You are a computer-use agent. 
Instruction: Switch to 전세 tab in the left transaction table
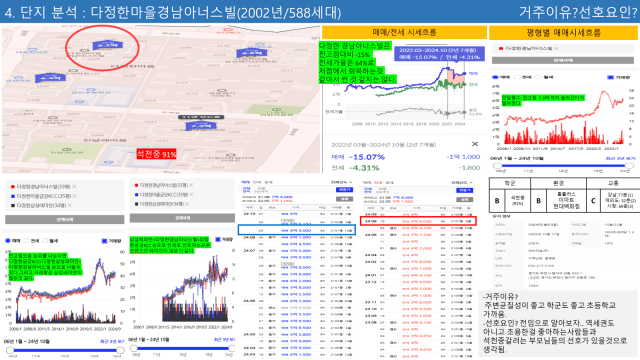[x=257, y=182]
